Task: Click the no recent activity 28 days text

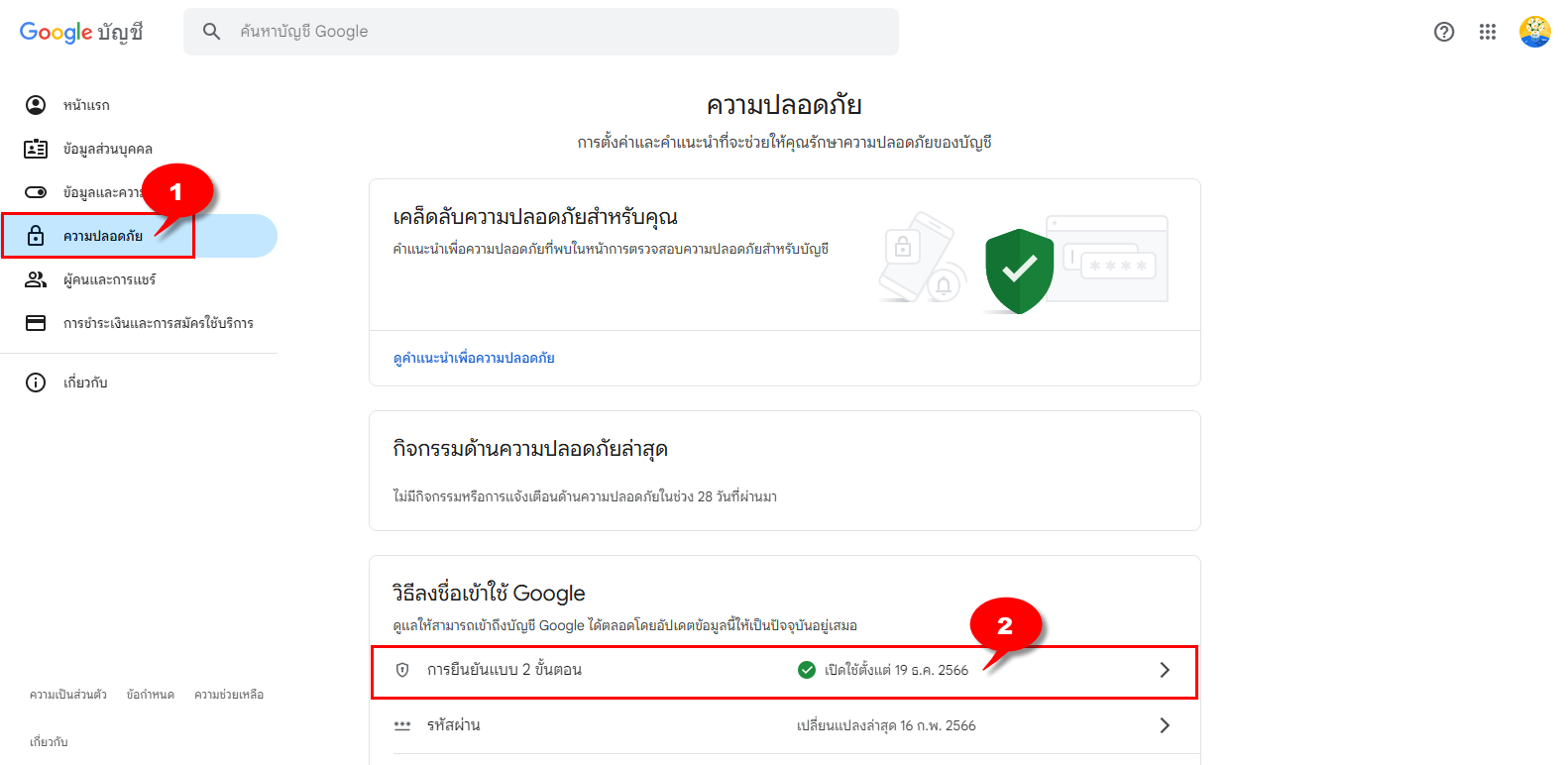Action: [x=585, y=496]
